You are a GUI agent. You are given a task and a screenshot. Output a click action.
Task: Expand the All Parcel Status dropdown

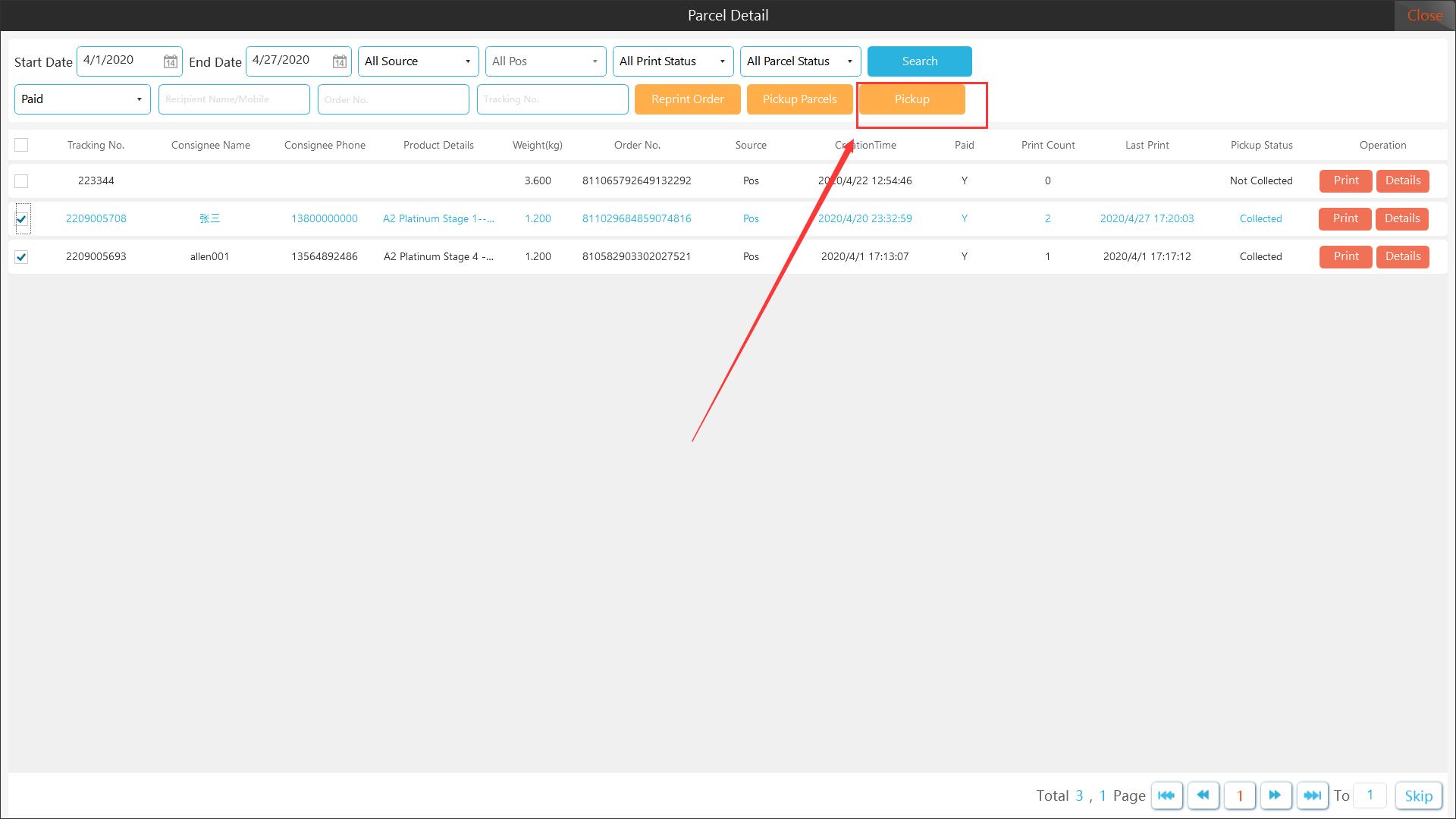(800, 61)
